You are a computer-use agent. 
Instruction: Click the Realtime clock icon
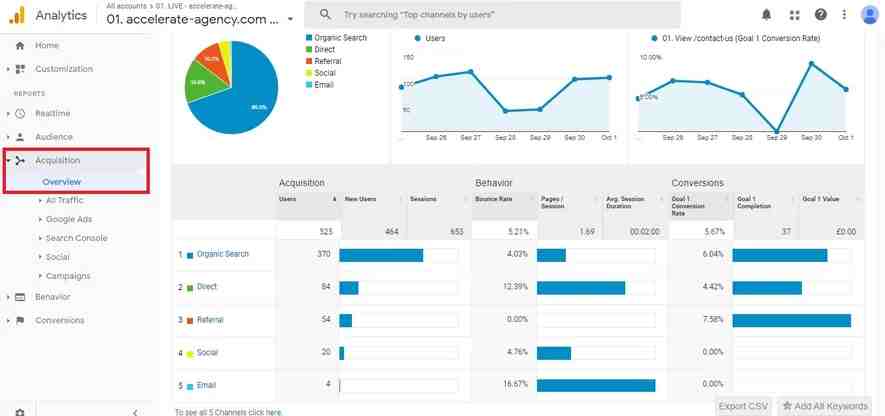(x=20, y=113)
